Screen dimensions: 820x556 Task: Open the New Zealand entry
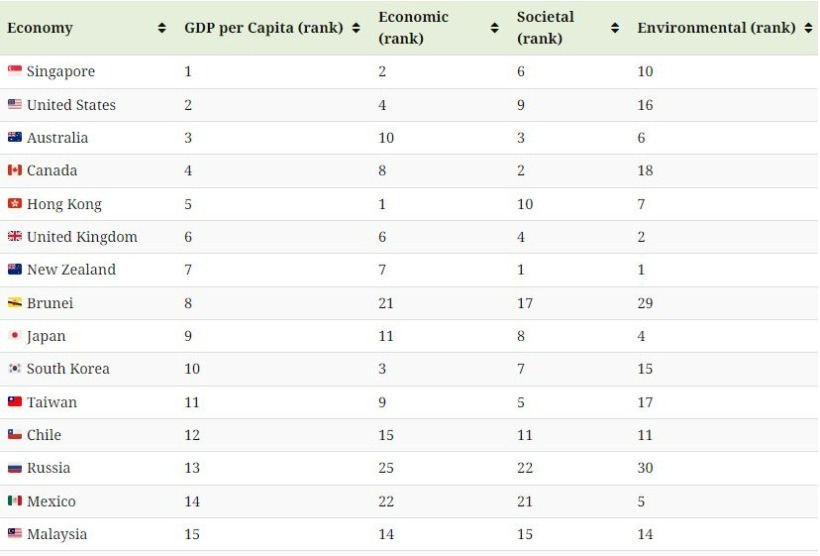pyautogui.click(x=71, y=269)
